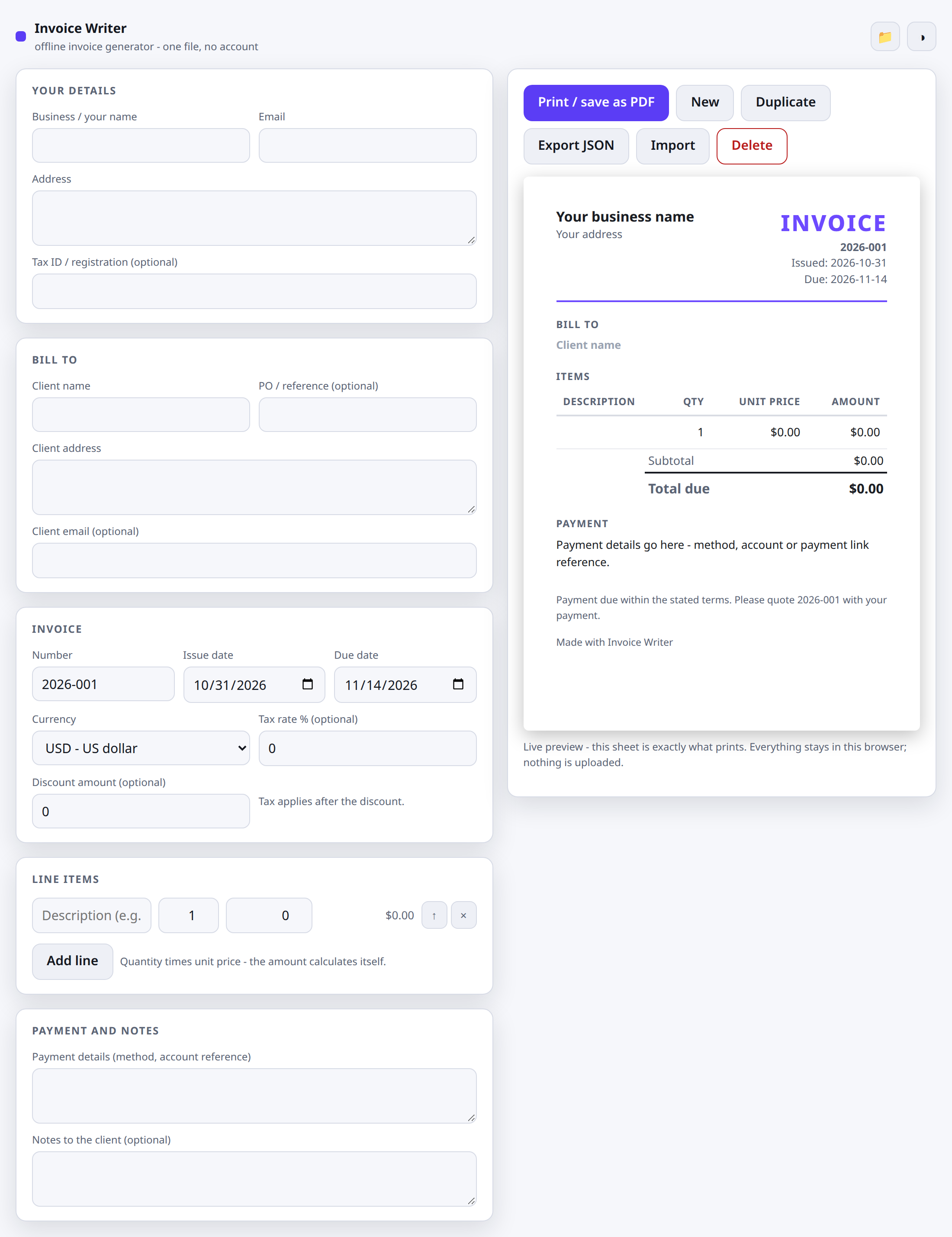Click the Client name input
Viewport: 952px width, 1237px height.
pos(141,415)
